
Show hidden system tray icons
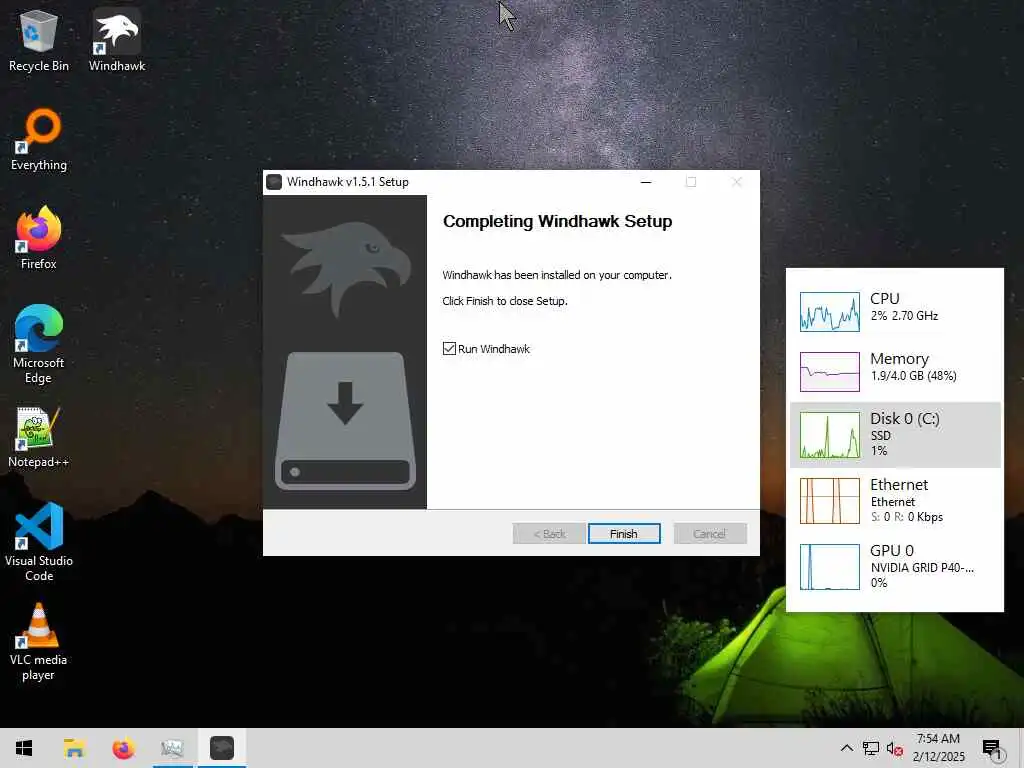[846, 748]
